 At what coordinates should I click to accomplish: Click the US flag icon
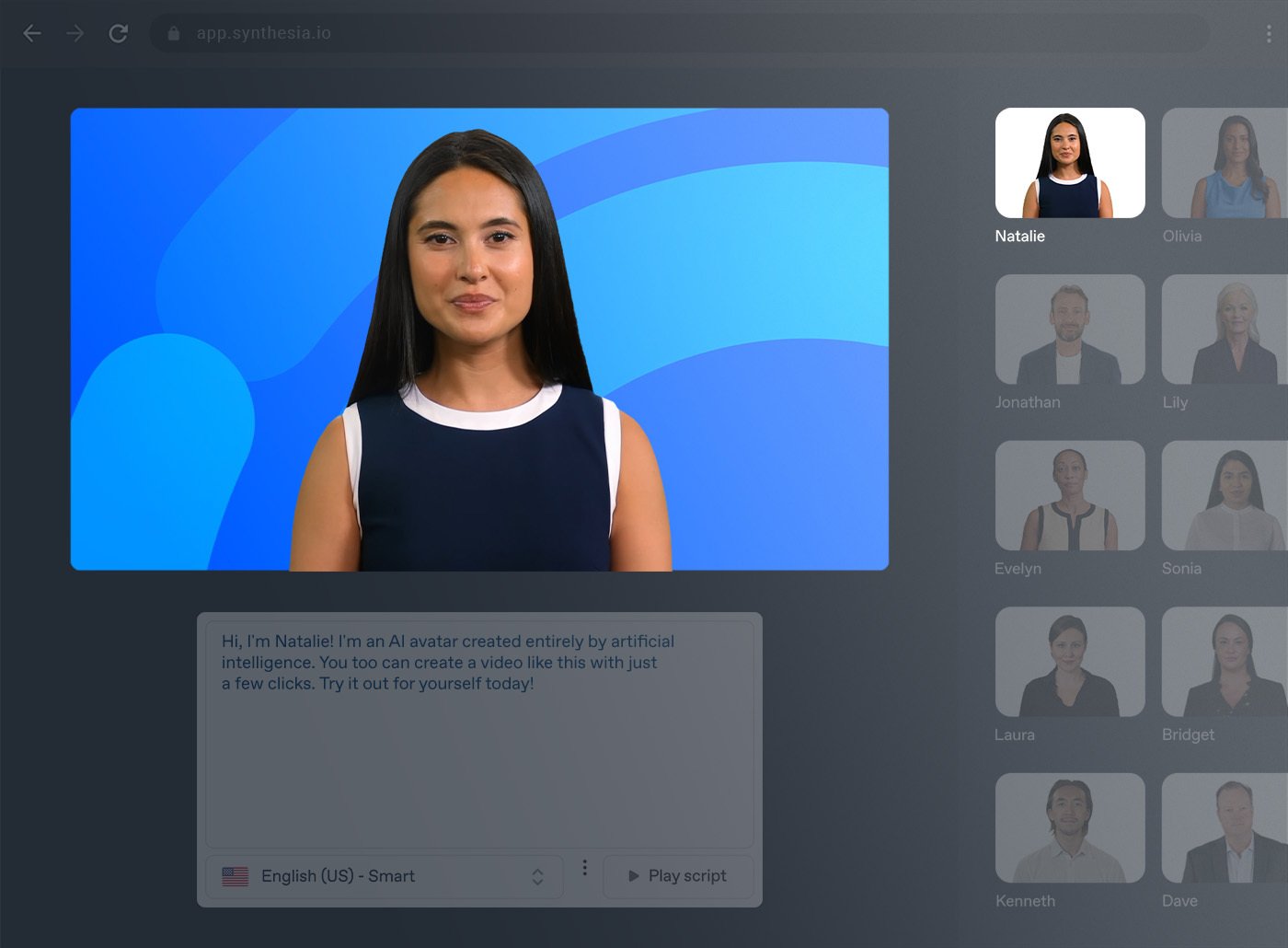coord(236,876)
